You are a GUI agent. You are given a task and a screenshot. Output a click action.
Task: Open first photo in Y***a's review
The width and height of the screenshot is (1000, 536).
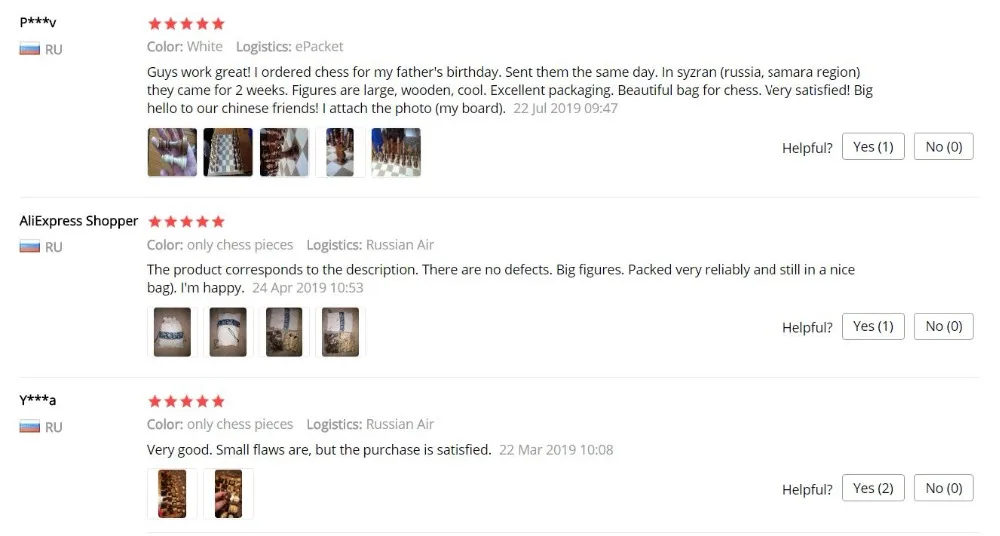click(x=172, y=493)
